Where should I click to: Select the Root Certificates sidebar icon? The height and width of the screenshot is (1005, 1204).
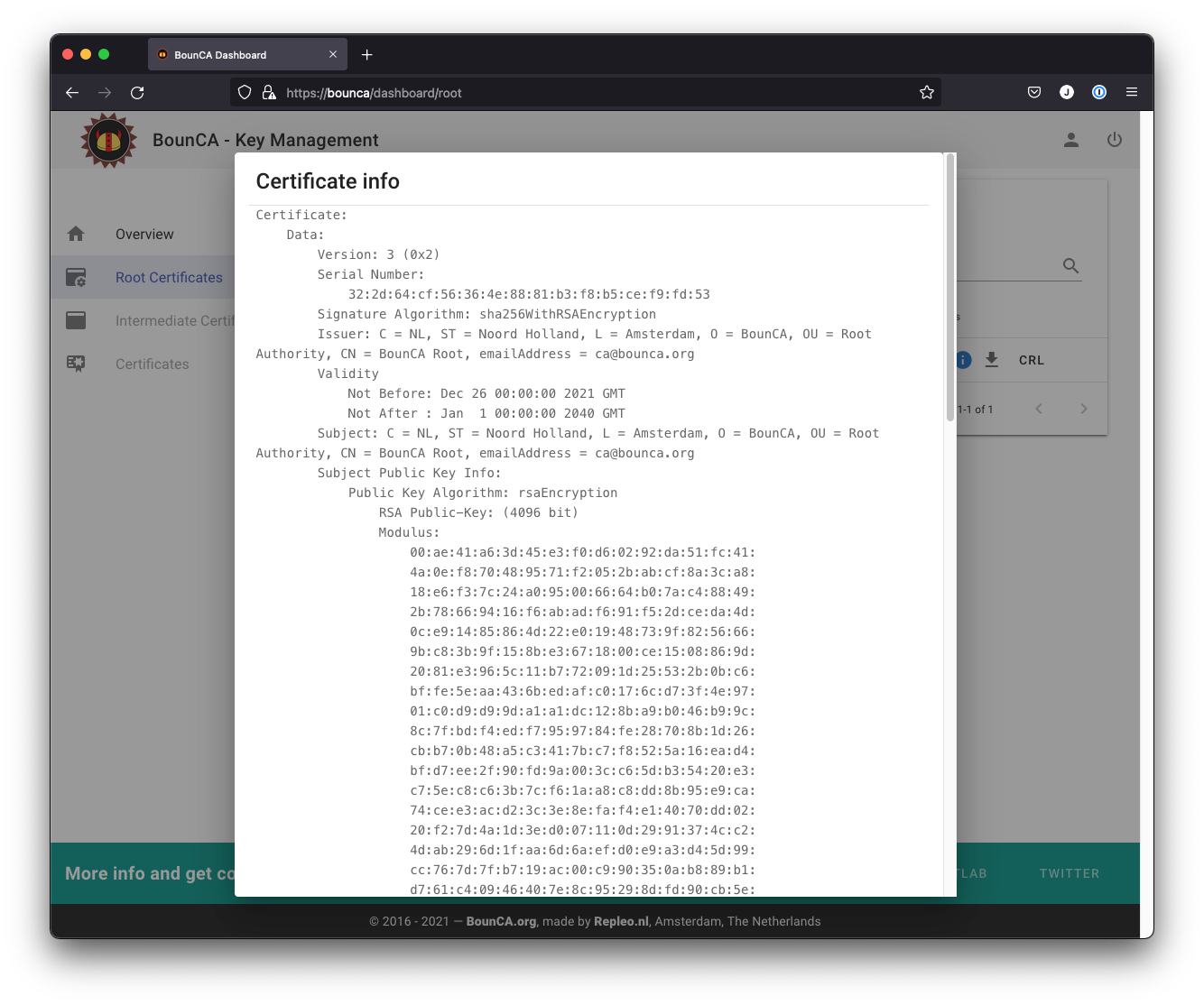[76, 277]
